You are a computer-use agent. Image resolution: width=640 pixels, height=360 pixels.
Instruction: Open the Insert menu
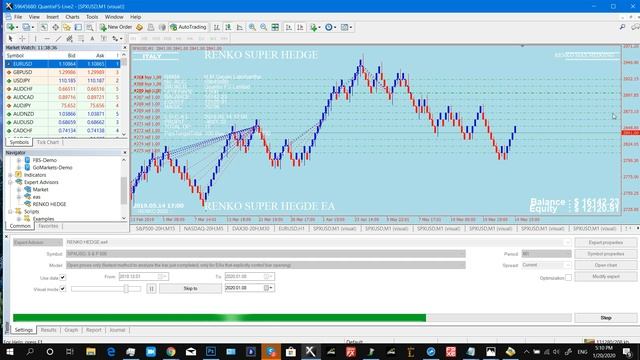coord(52,17)
